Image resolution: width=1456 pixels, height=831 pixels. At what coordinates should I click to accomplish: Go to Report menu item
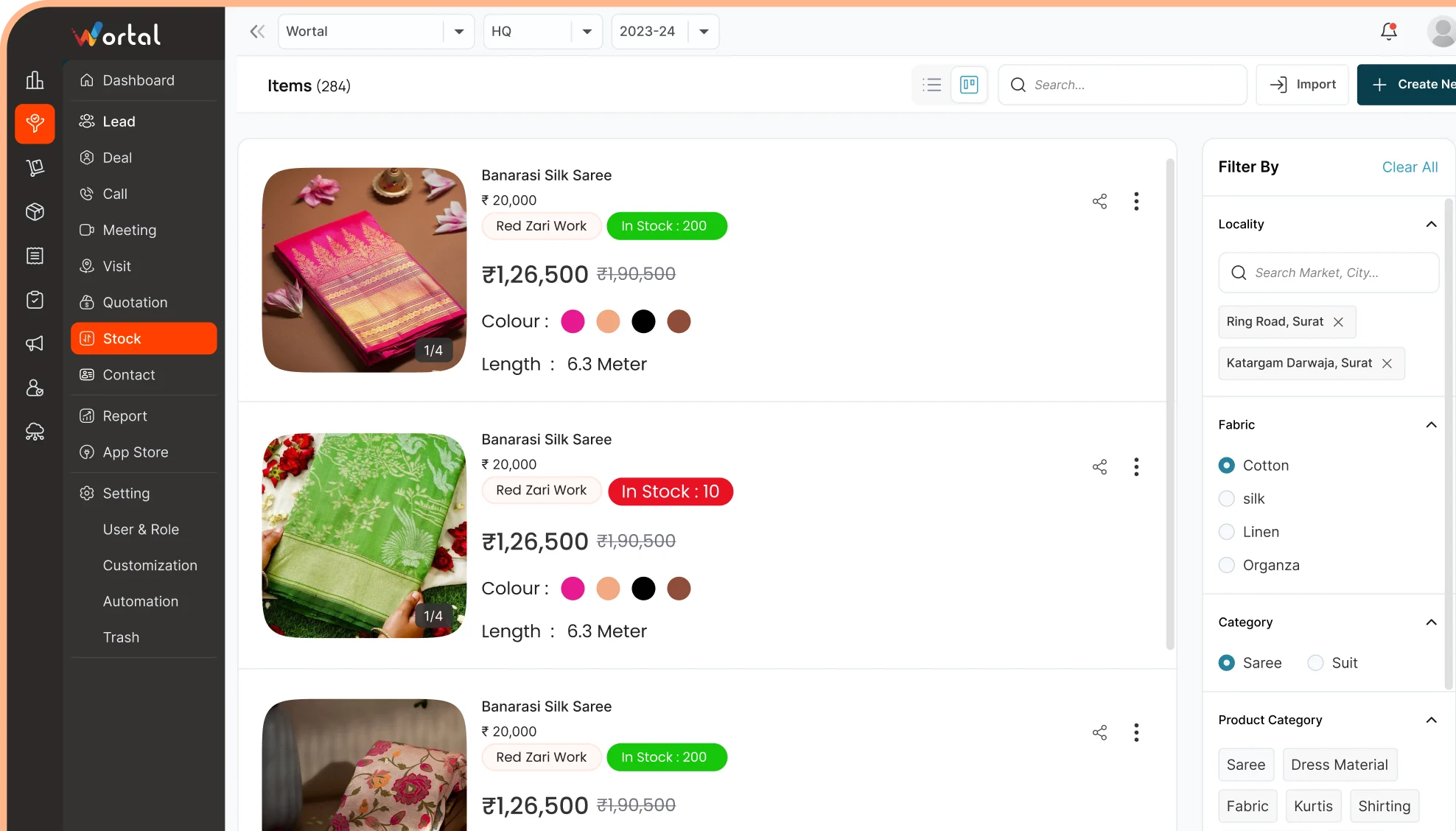125,416
